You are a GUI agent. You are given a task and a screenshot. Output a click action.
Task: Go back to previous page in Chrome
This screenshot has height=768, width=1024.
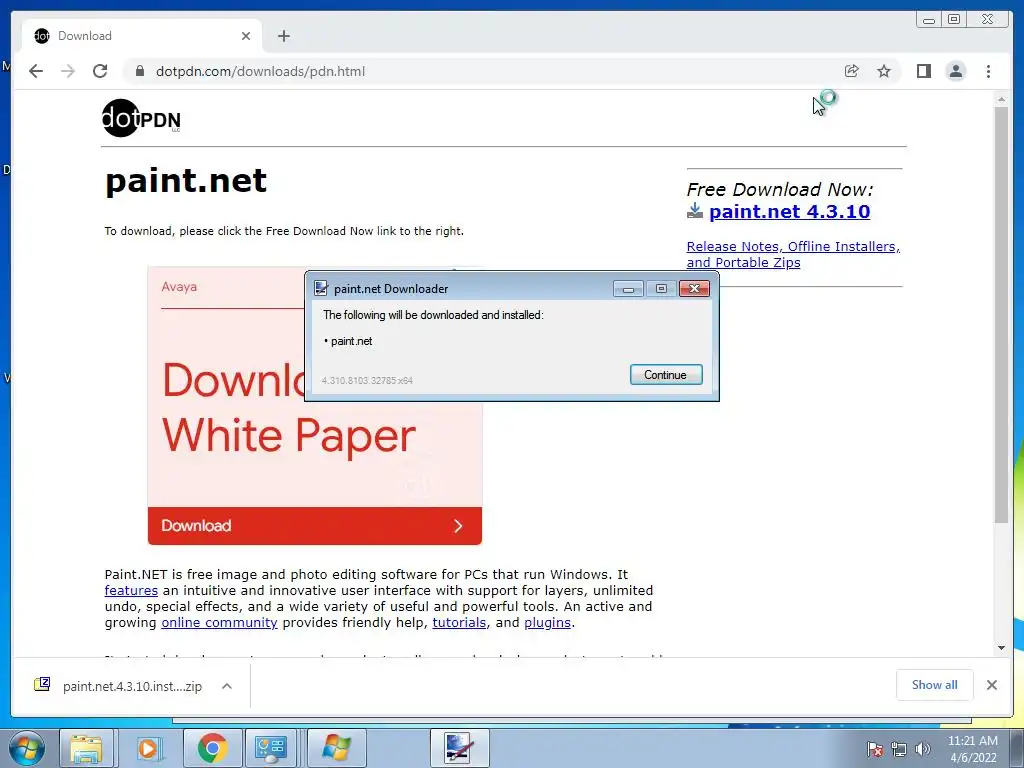36,71
